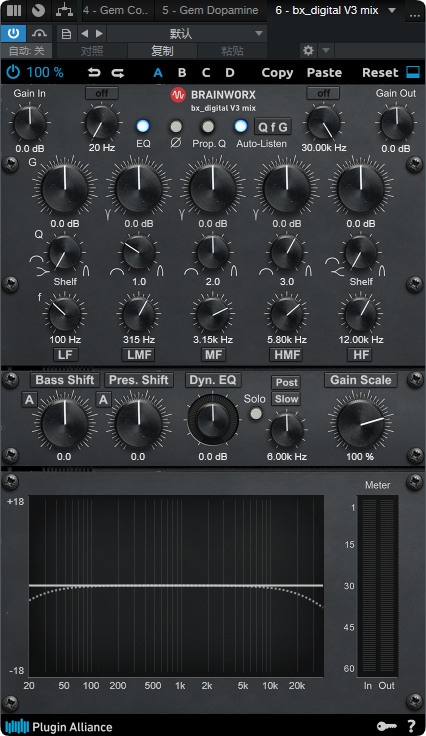426x736 pixels.
Task: Click the 复制 copy button
Action: click(x=162, y=51)
